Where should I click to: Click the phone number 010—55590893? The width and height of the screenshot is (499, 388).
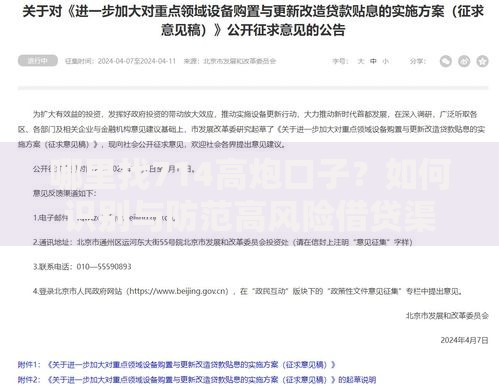tap(104, 266)
